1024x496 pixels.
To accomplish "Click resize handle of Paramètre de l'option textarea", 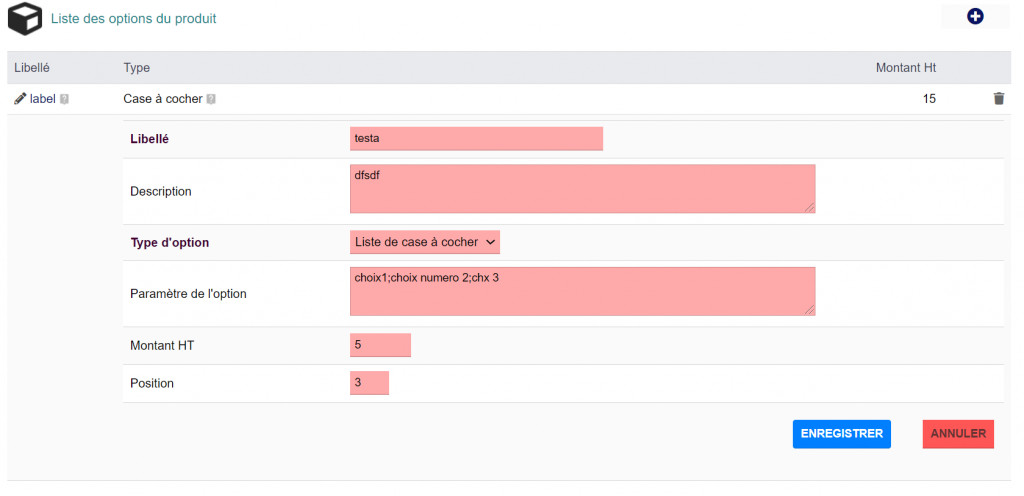I will point(810,310).
